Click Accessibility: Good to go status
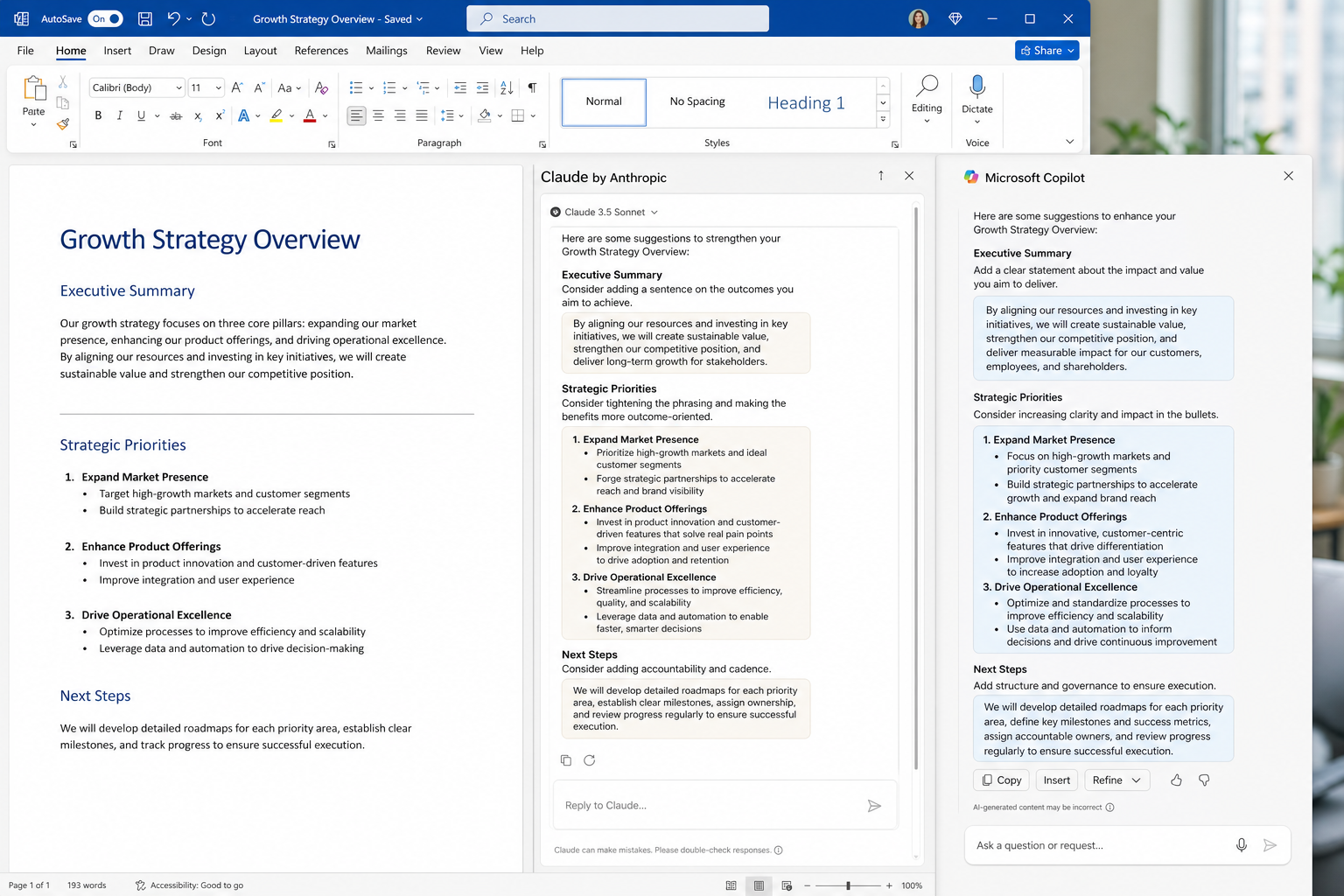This screenshot has width=1344, height=896. tap(189, 885)
